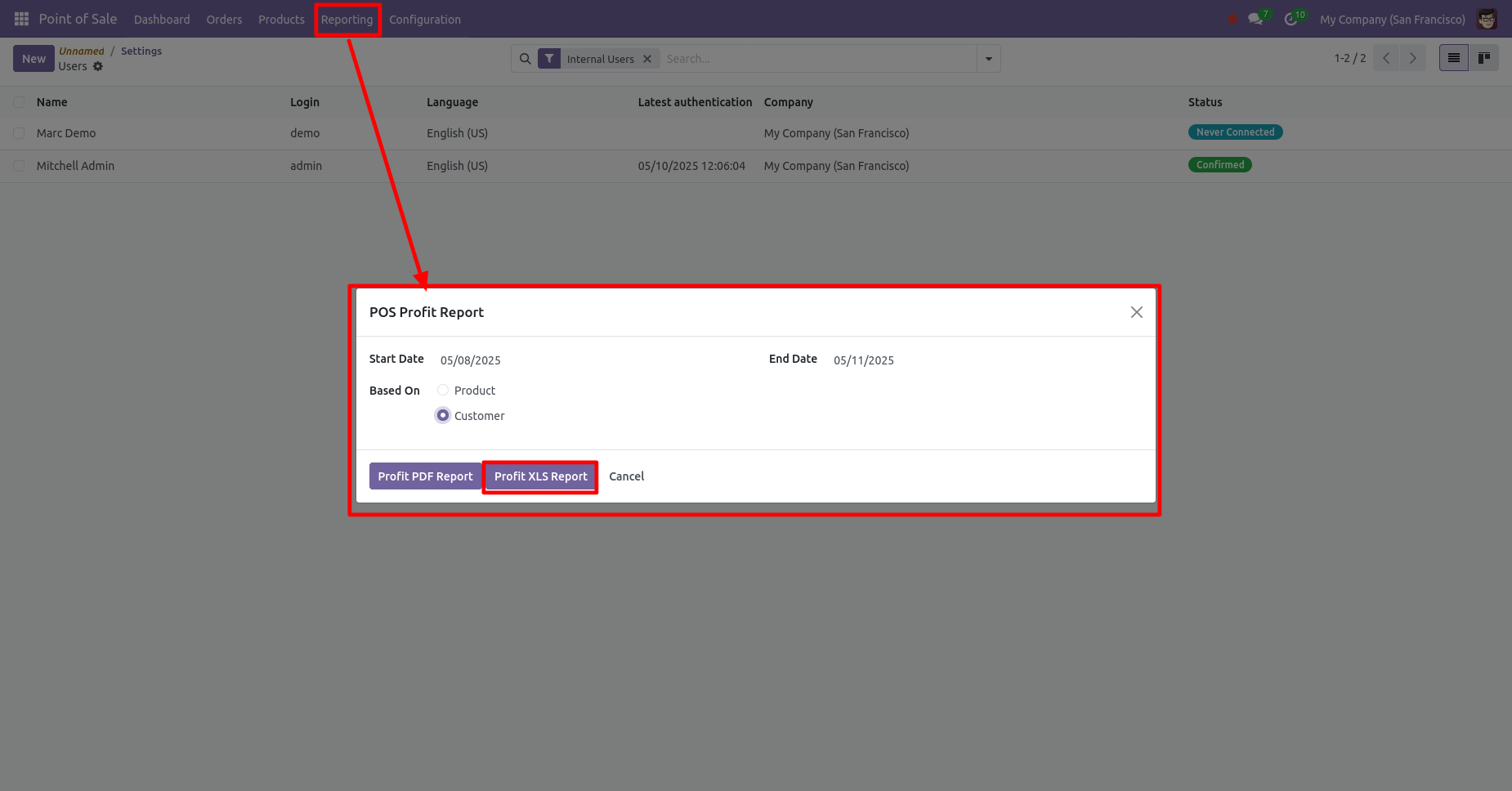The width and height of the screenshot is (1512, 791).
Task: Go to next page of records
Action: click(1413, 58)
